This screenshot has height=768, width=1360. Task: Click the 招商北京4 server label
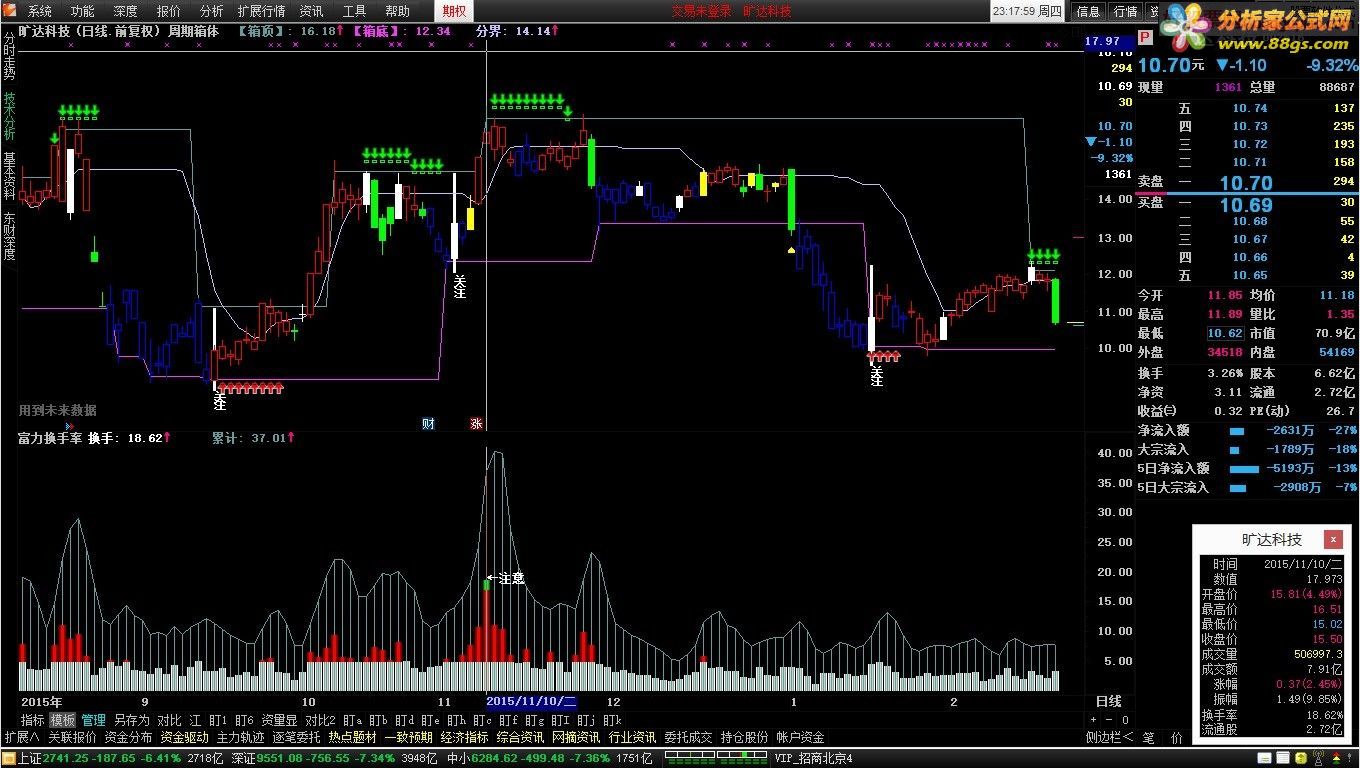tap(812, 759)
